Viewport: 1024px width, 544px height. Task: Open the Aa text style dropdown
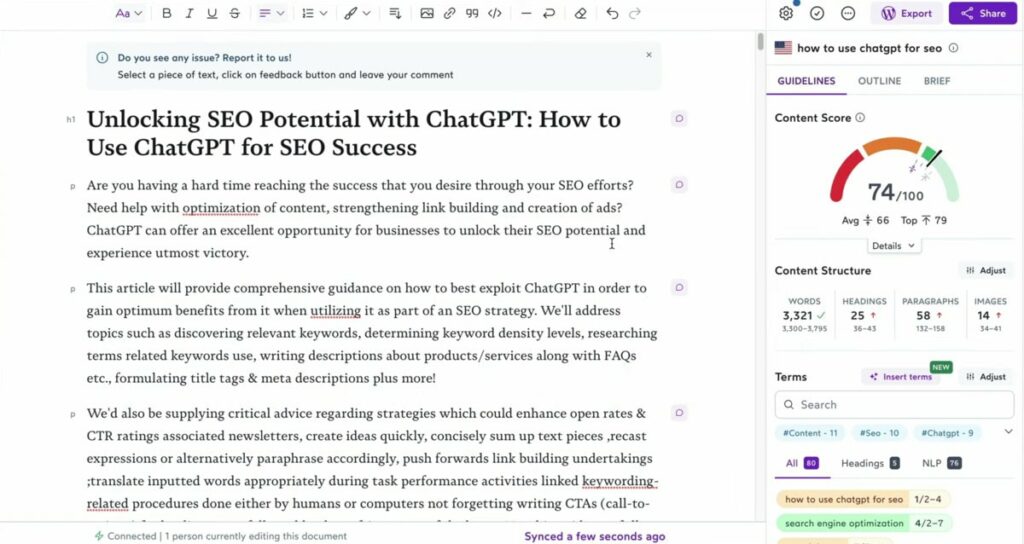(x=129, y=13)
